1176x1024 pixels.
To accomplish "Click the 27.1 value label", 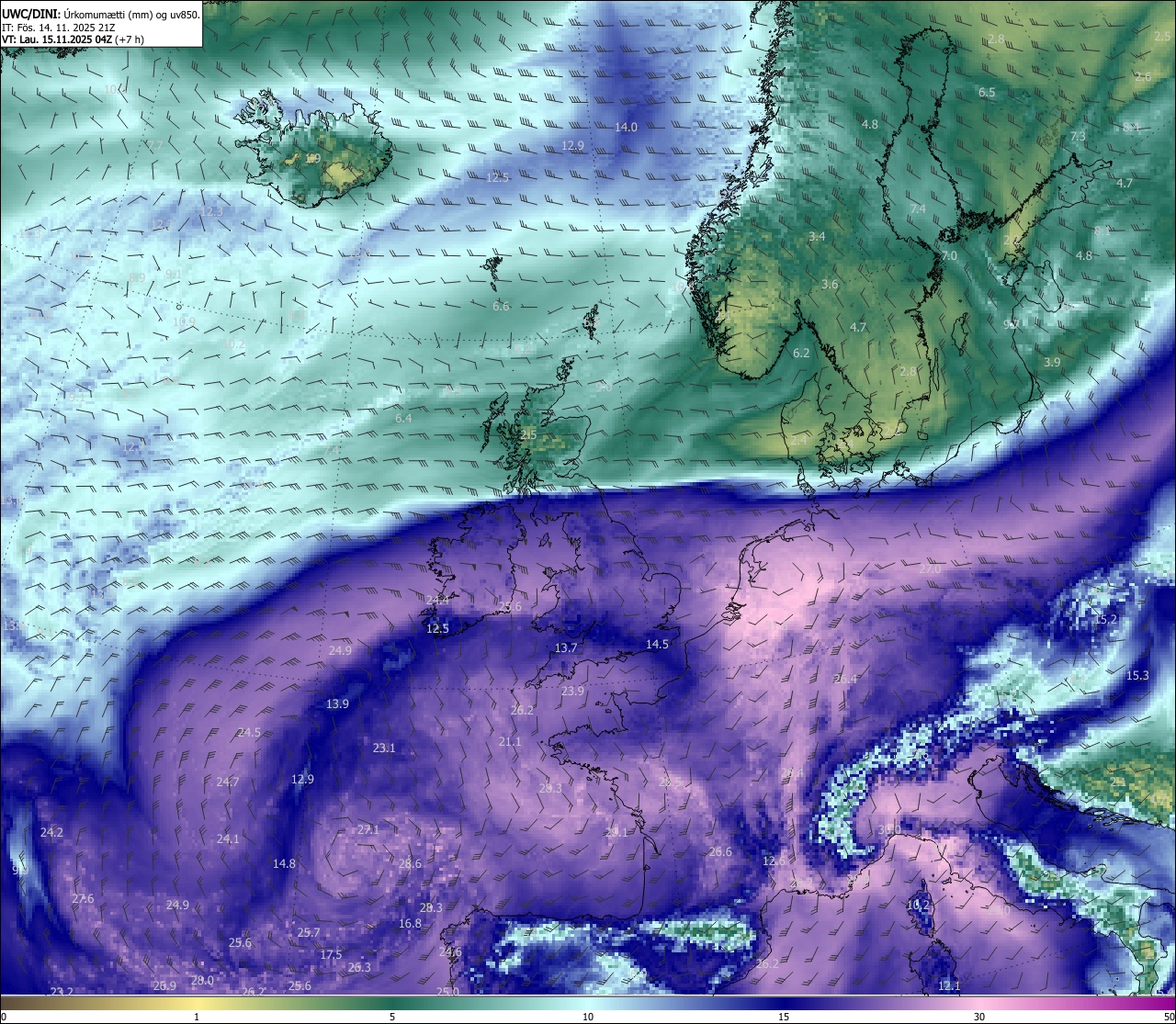I will tap(367, 830).
